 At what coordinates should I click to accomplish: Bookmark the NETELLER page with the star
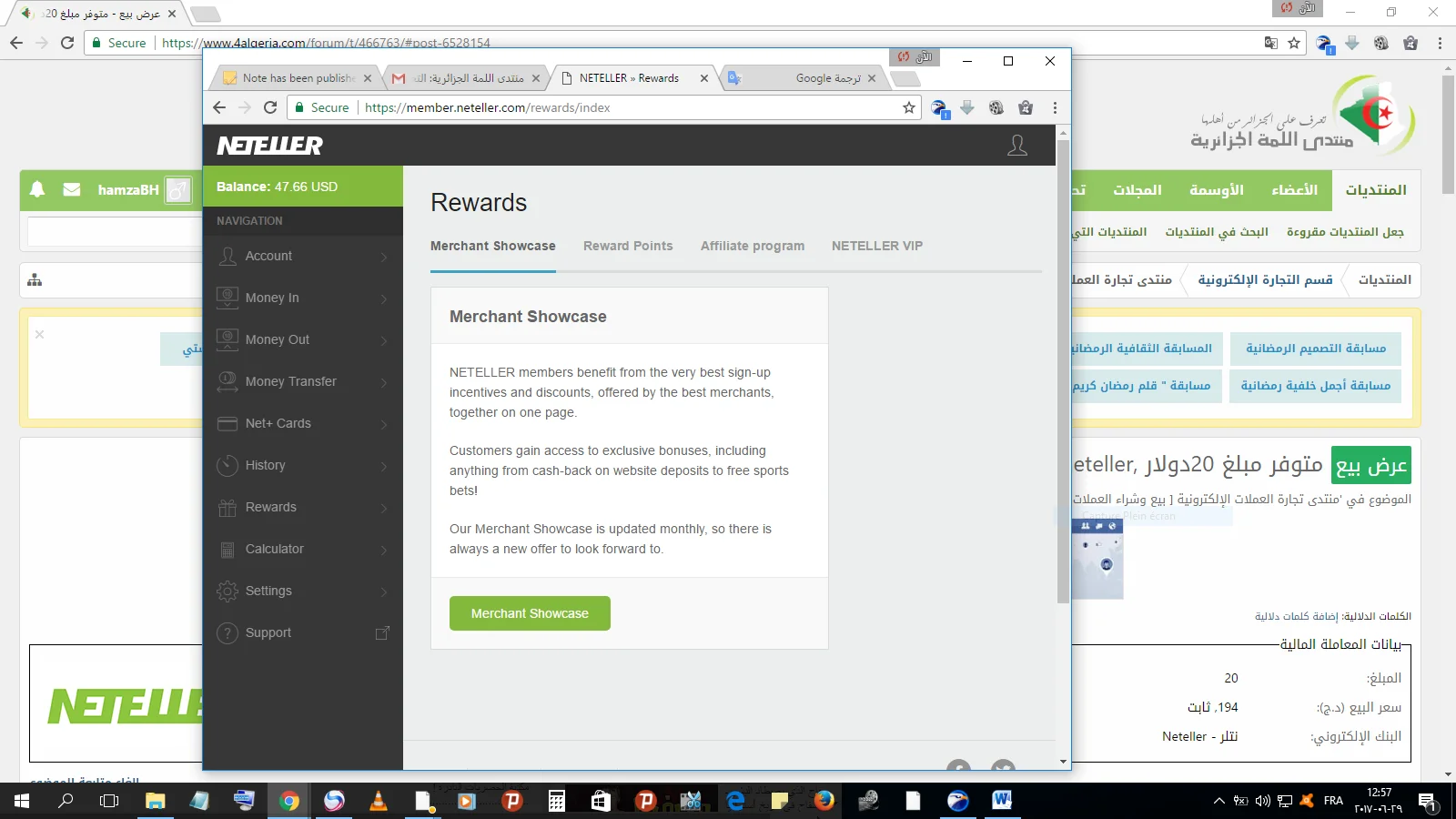908,107
